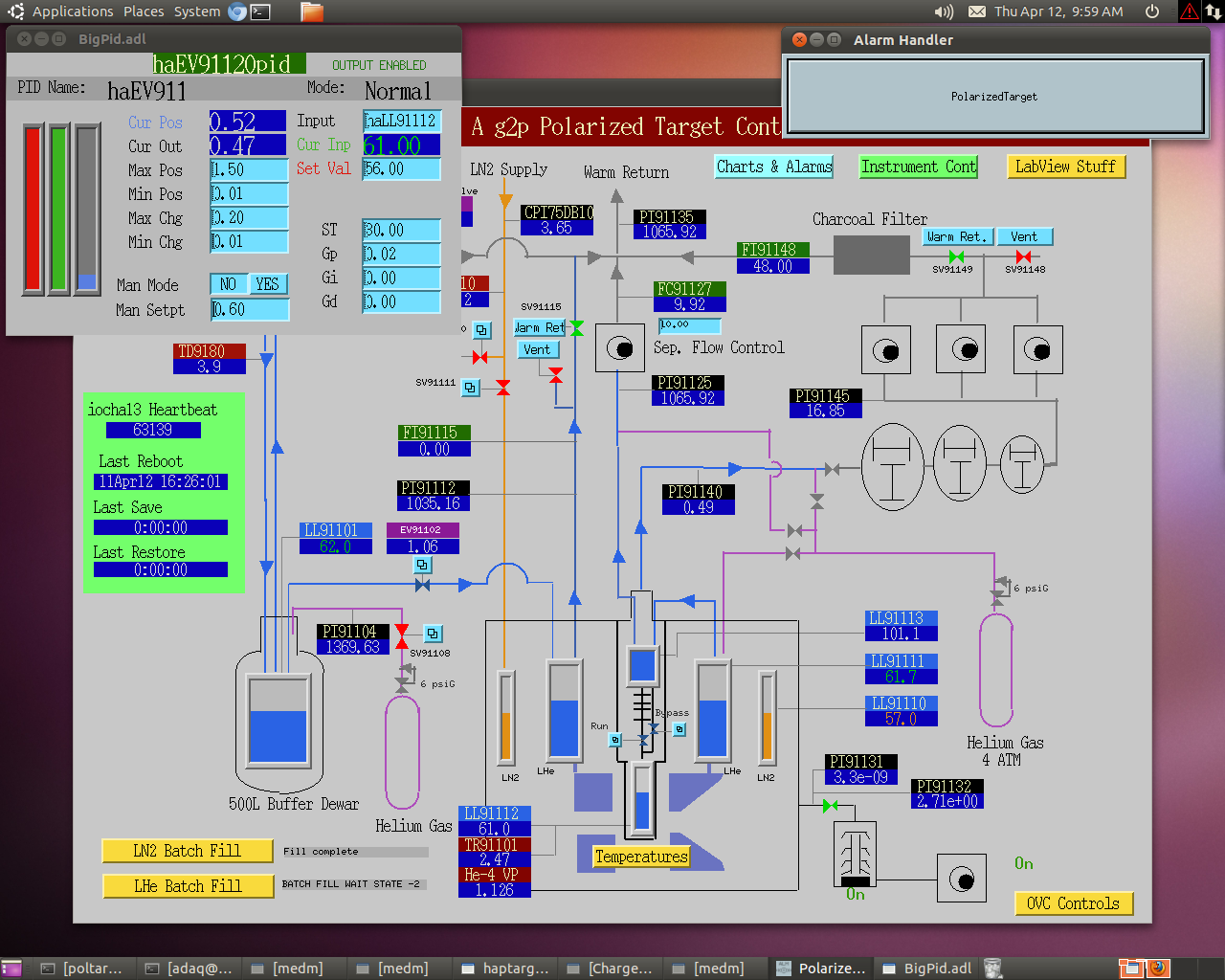Open the Places menu

(144, 11)
